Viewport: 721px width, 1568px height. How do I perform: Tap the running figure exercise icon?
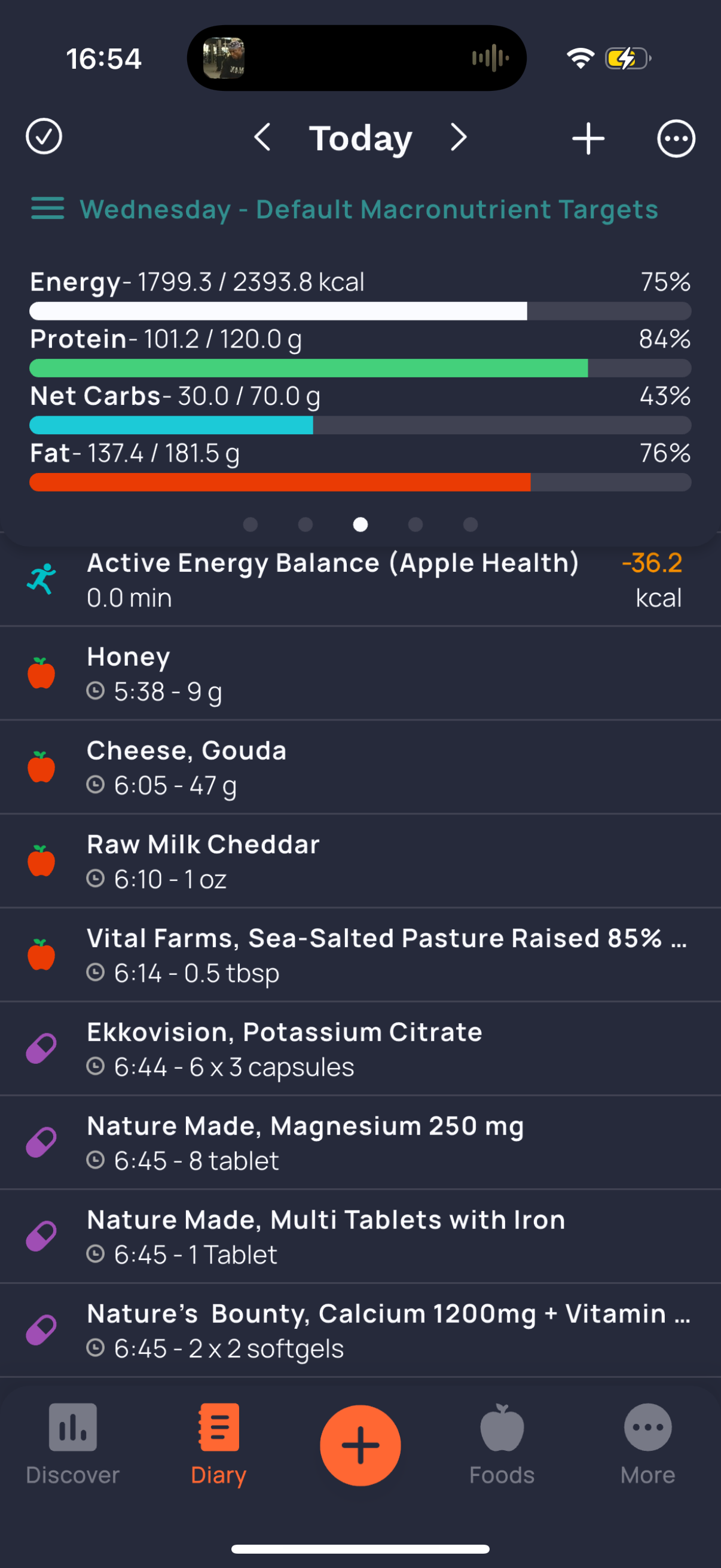pos(41,579)
